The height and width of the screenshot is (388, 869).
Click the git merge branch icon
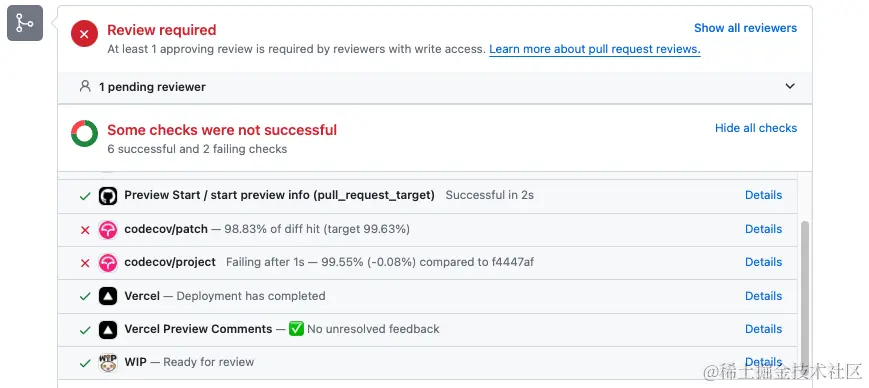click(25, 23)
